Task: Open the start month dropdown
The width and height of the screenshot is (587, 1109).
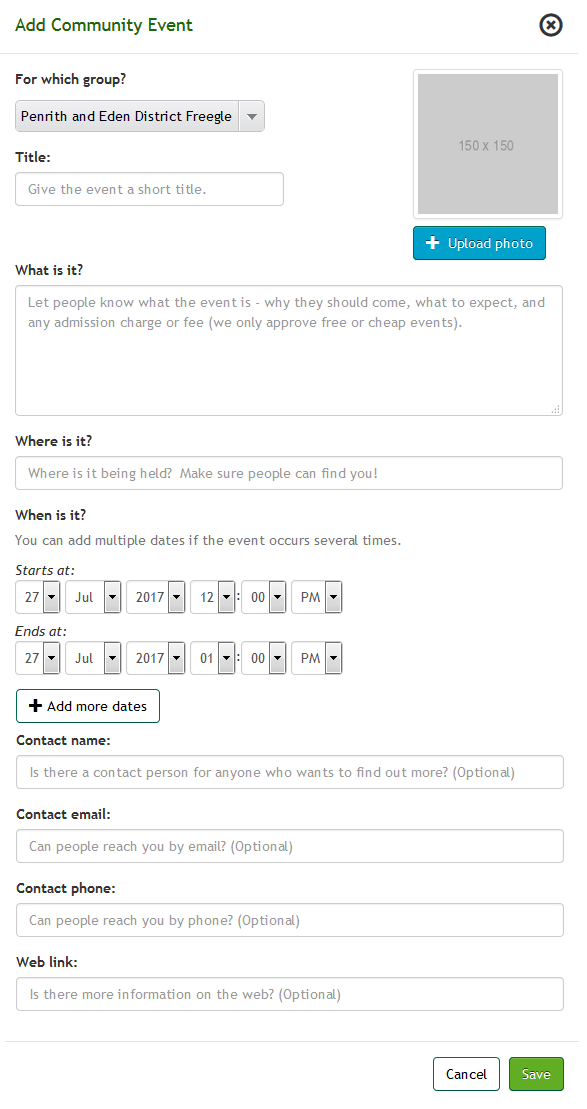Action: click(x=93, y=597)
